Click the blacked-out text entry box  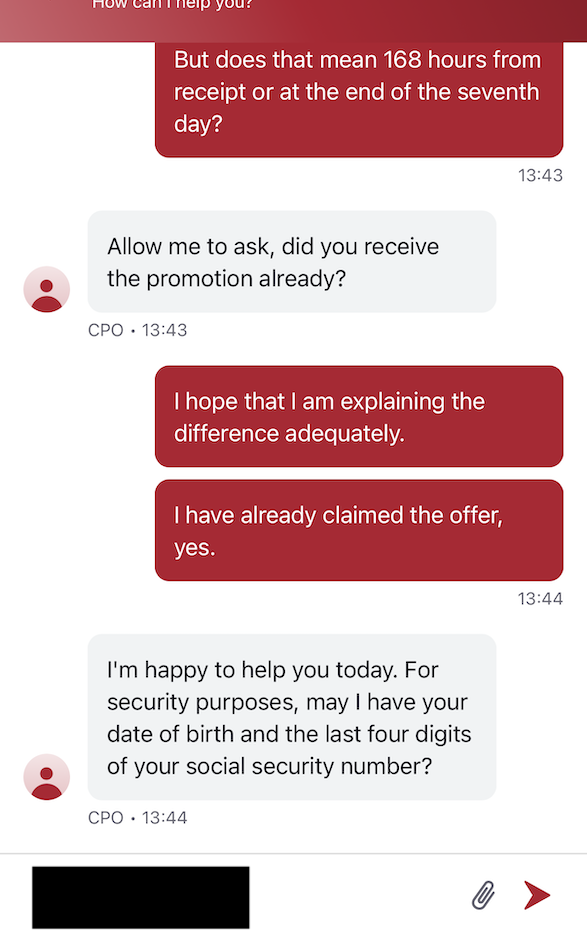pyautogui.click(x=140, y=895)
